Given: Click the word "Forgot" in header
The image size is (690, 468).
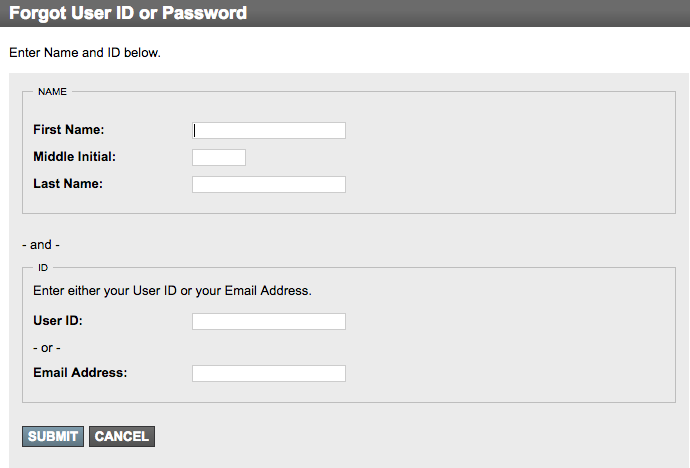Looking at the screenshot, I should click(37, 13).
